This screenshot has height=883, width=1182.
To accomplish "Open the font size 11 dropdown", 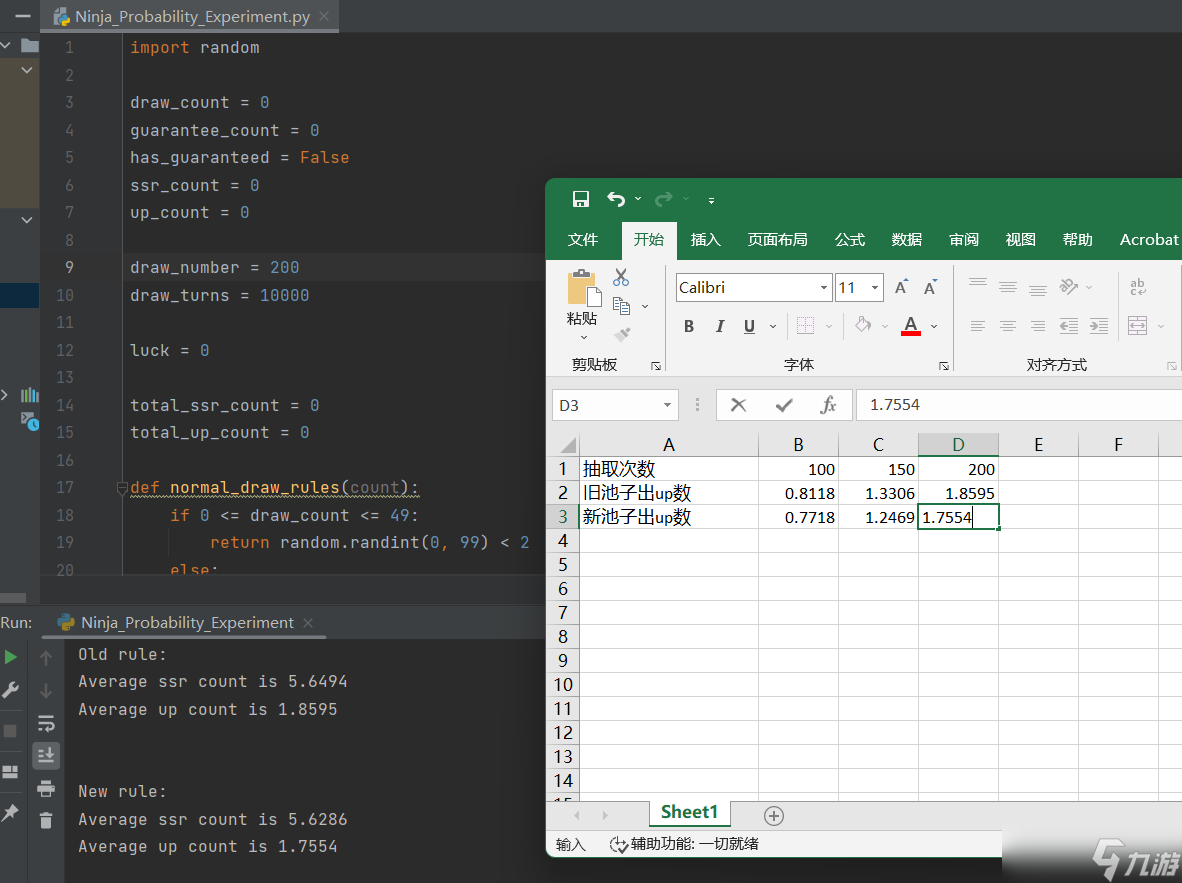I will pyautogui.click(x=874, y=287).
